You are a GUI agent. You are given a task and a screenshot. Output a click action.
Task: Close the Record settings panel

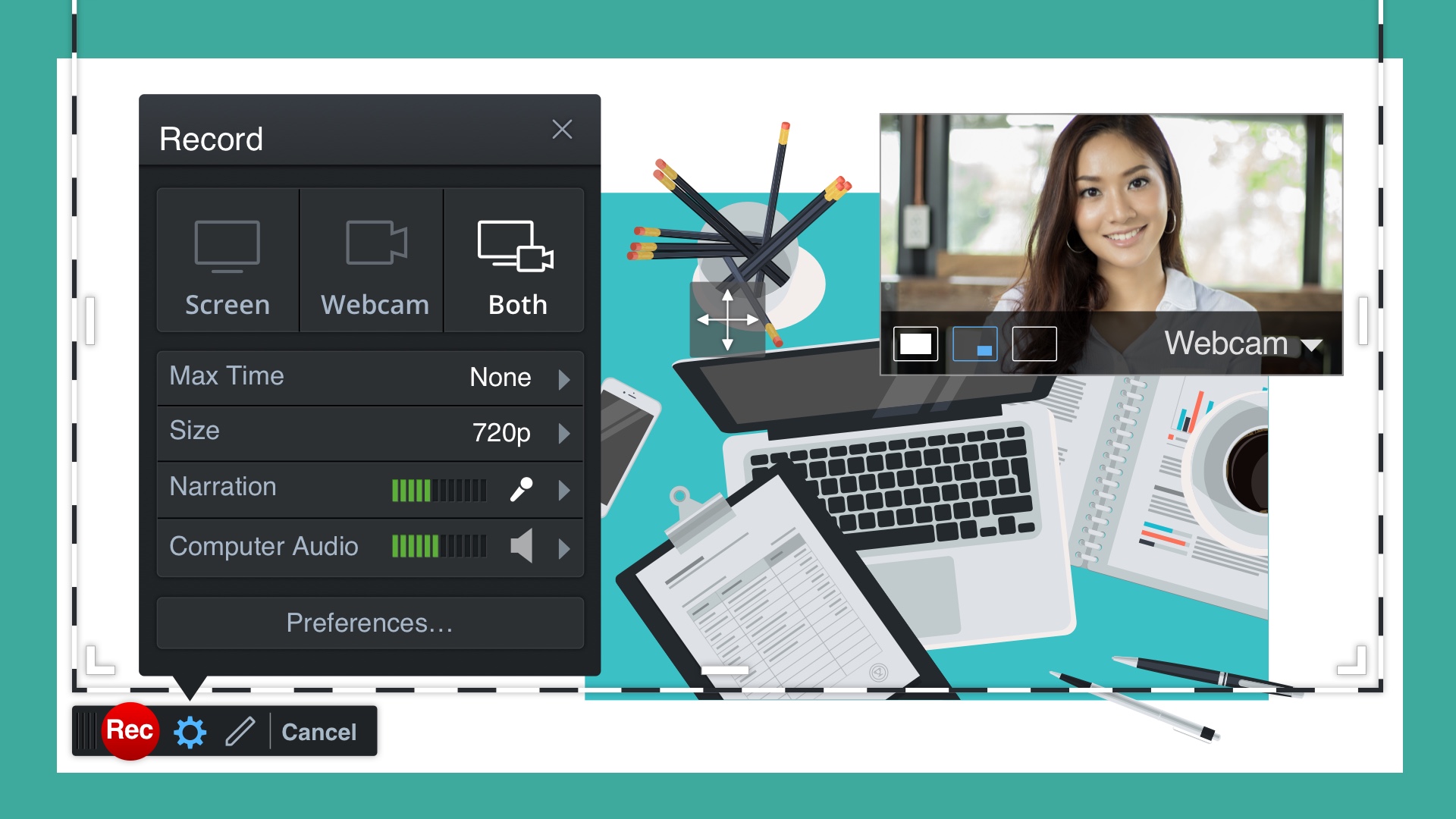[561, 130]
